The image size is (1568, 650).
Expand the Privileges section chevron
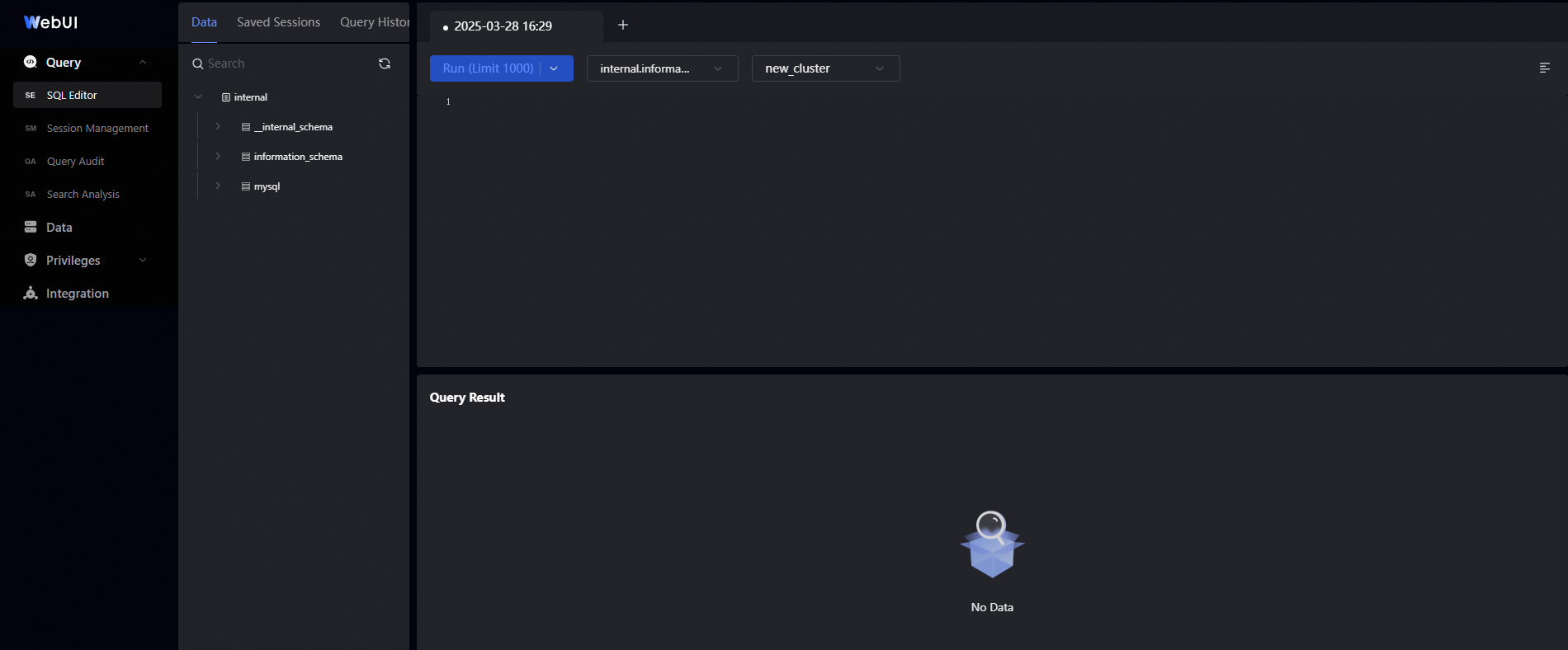(x=143, y=260)
